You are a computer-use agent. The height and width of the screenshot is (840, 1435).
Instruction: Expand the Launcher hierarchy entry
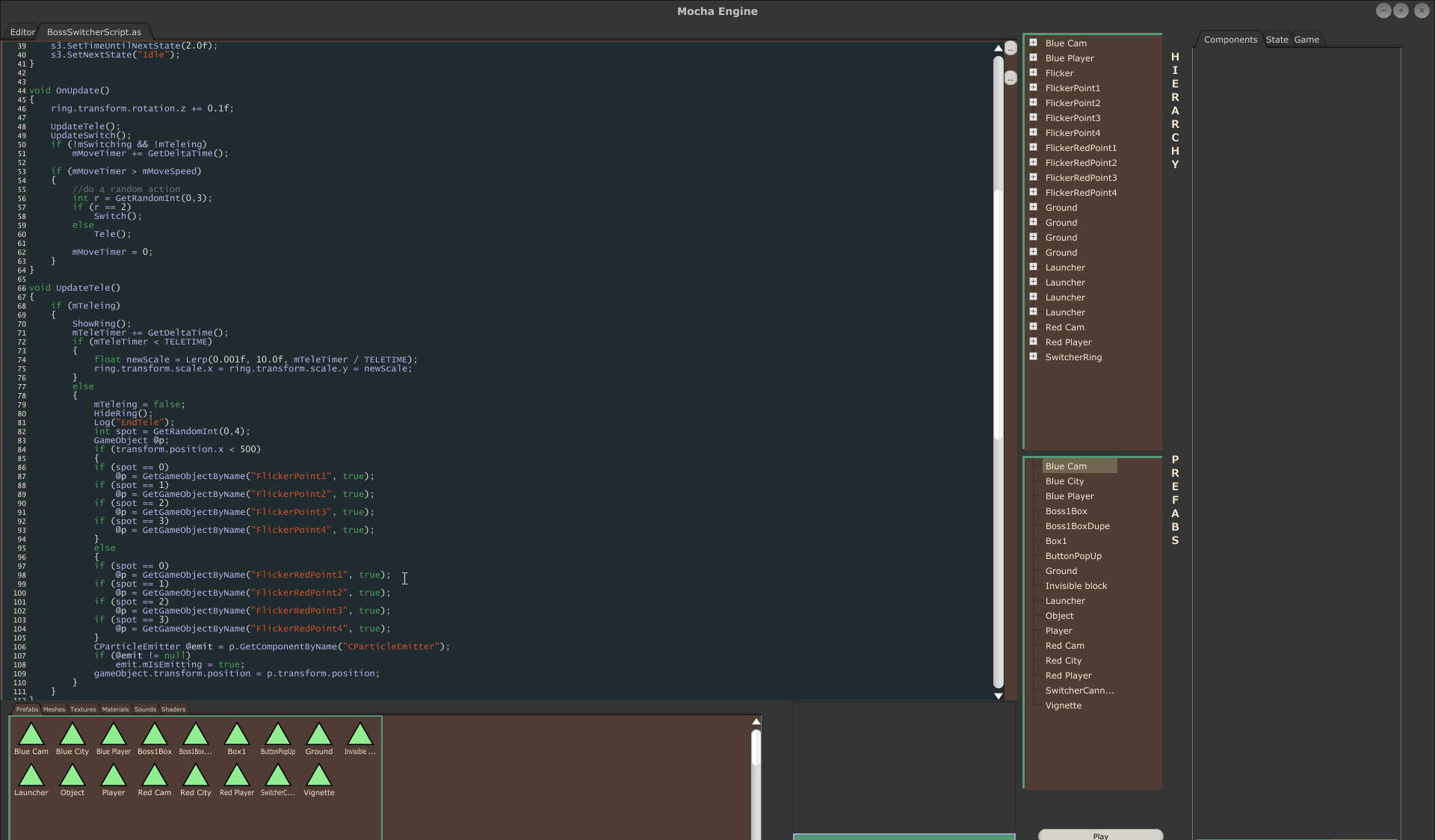(x=1032, y=266)
